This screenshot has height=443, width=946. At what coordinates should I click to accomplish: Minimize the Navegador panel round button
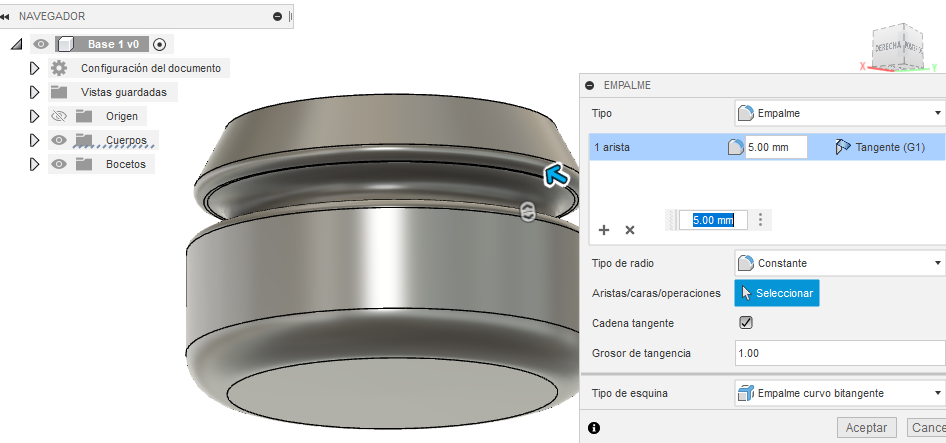point(278,16)
